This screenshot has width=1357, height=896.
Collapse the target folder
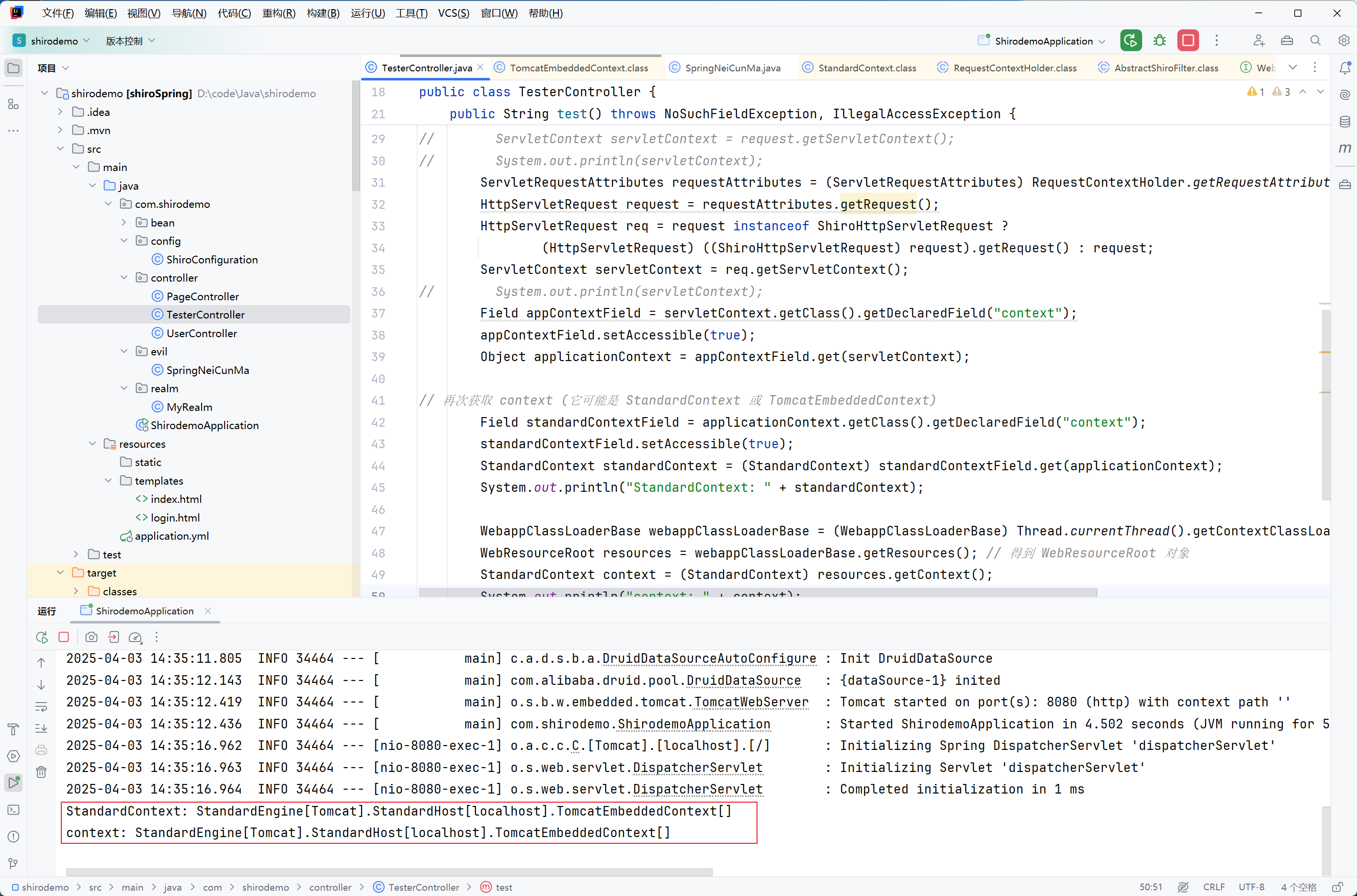[x=60, y=573]
